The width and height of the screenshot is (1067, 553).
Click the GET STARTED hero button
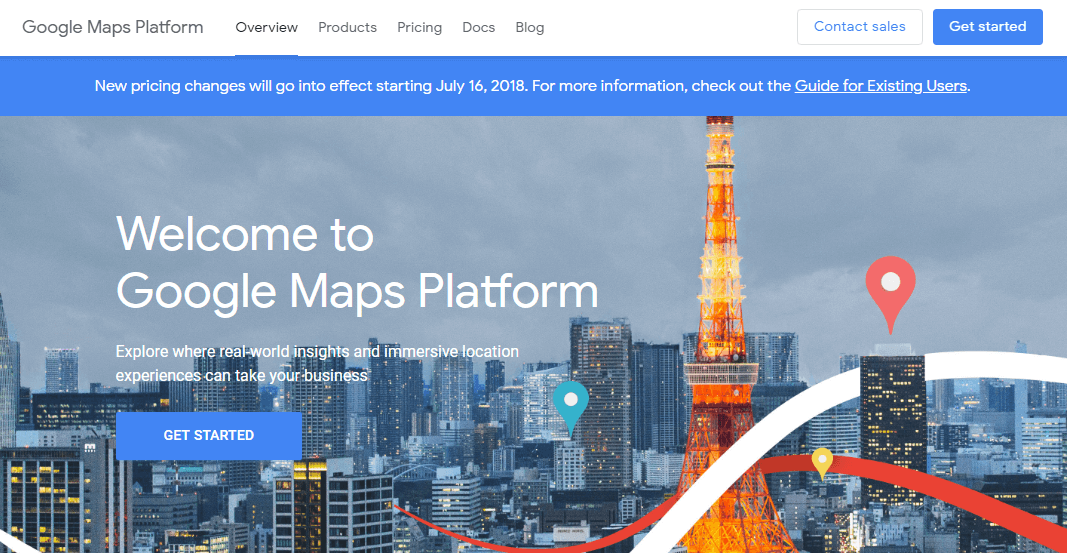(x=209, y=435)
